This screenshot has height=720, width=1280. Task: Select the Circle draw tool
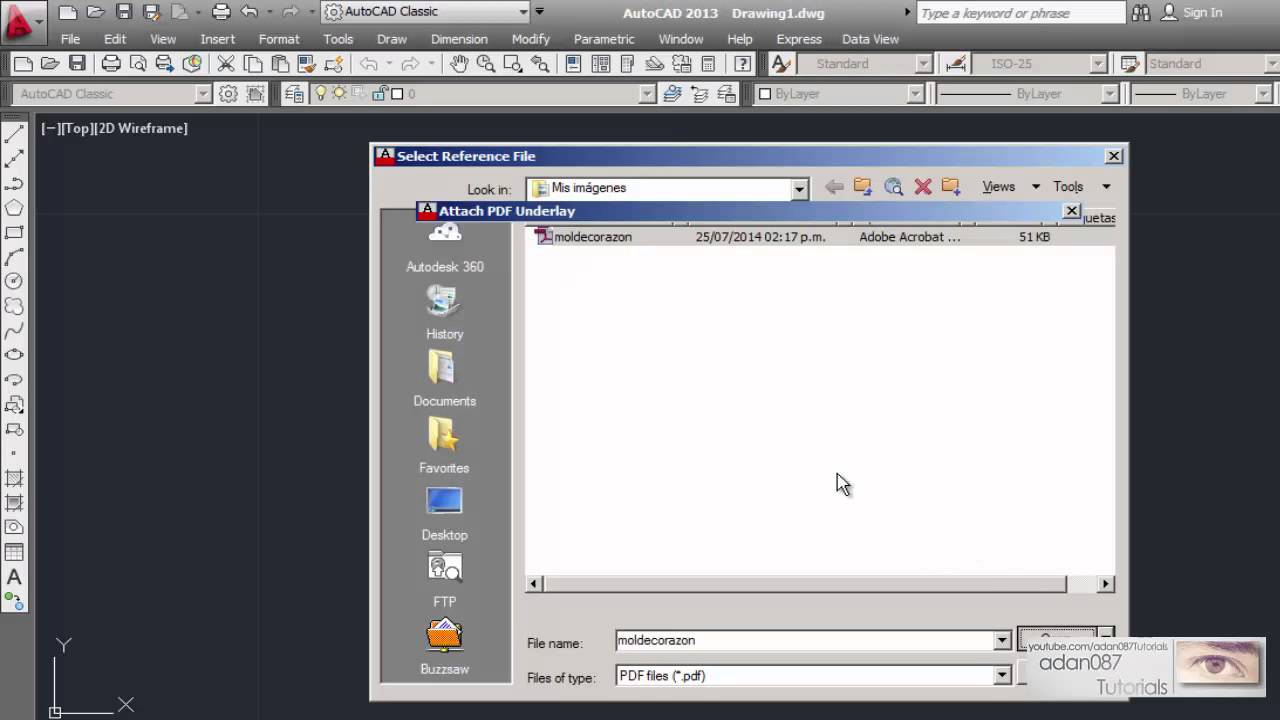[x=14, y=281]
